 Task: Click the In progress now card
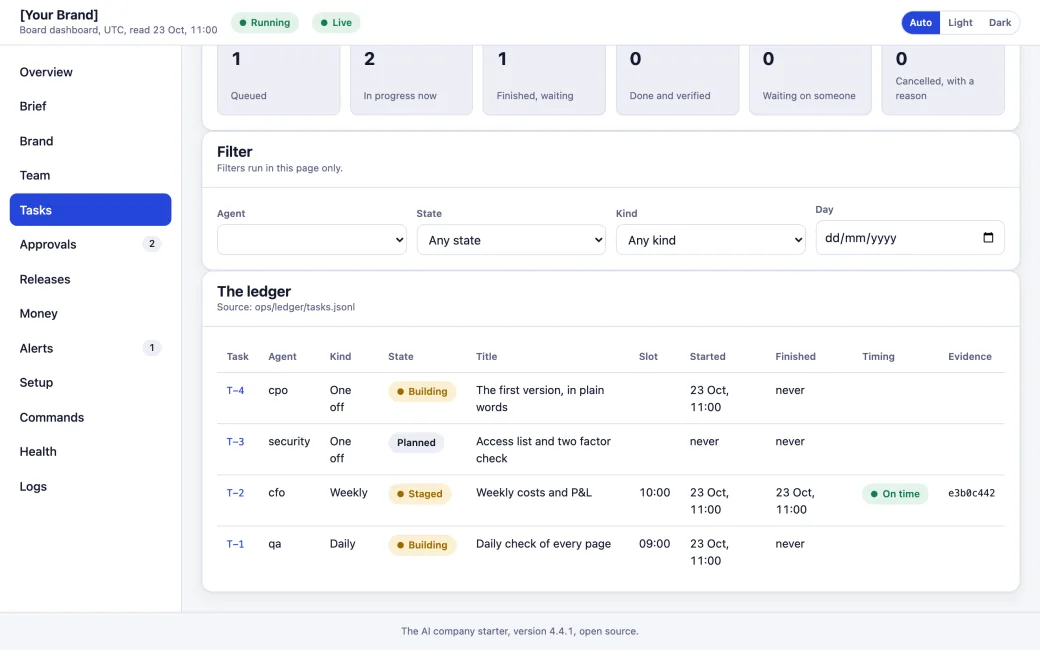click(x=411, y=78)
